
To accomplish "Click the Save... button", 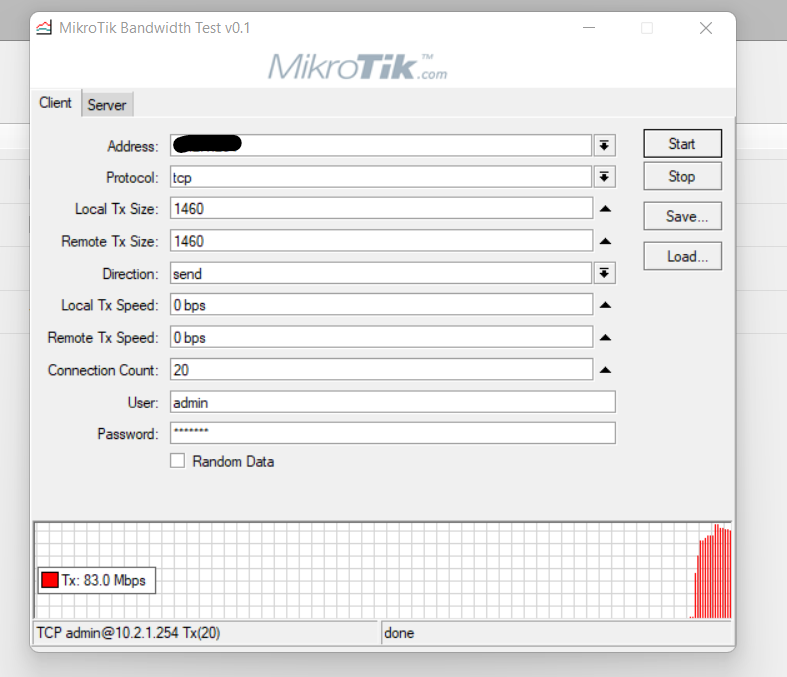I will click(683, 216).
